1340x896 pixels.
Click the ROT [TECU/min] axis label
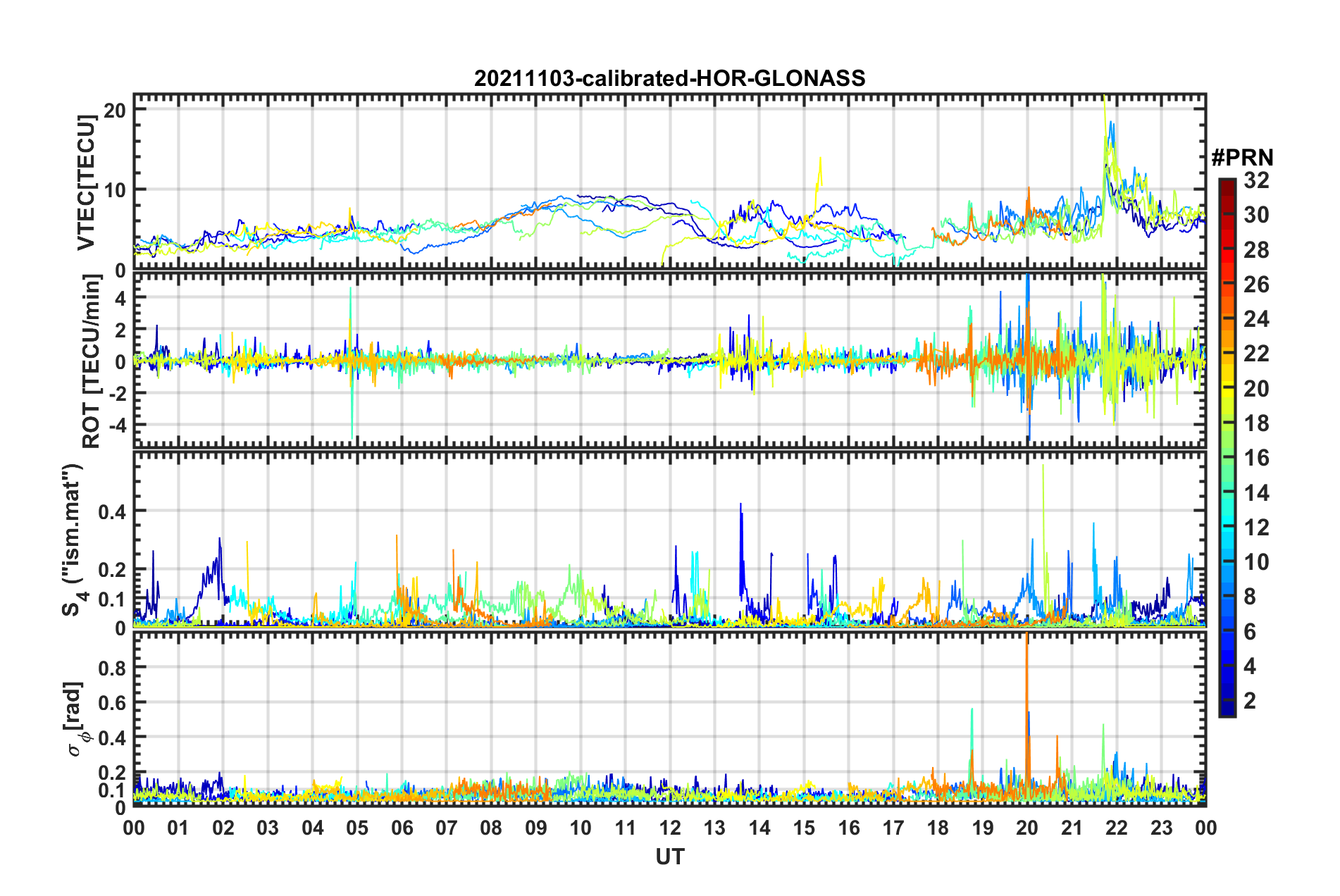[x=91, y=361]
